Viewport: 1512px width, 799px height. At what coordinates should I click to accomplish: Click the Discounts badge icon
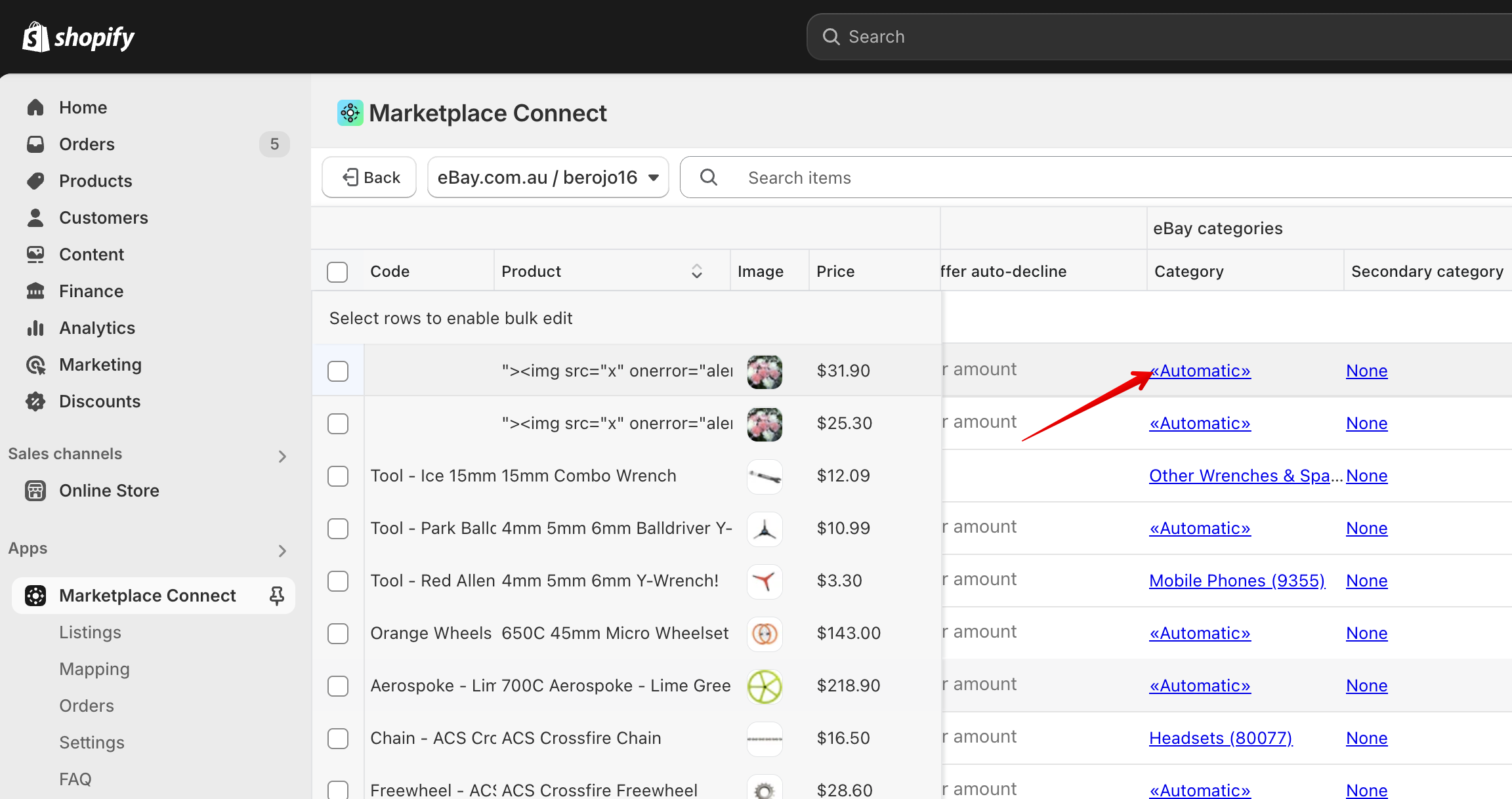(x=35, y=401)
